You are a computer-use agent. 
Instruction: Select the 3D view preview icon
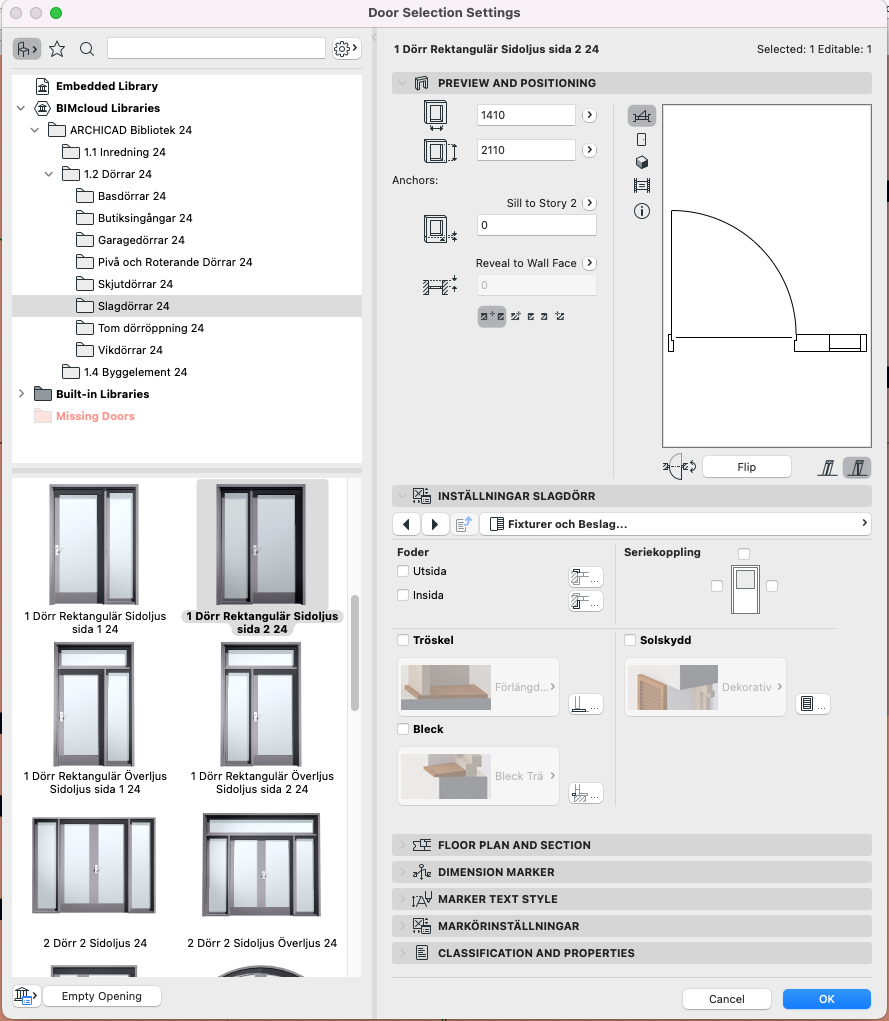(642, 162)
